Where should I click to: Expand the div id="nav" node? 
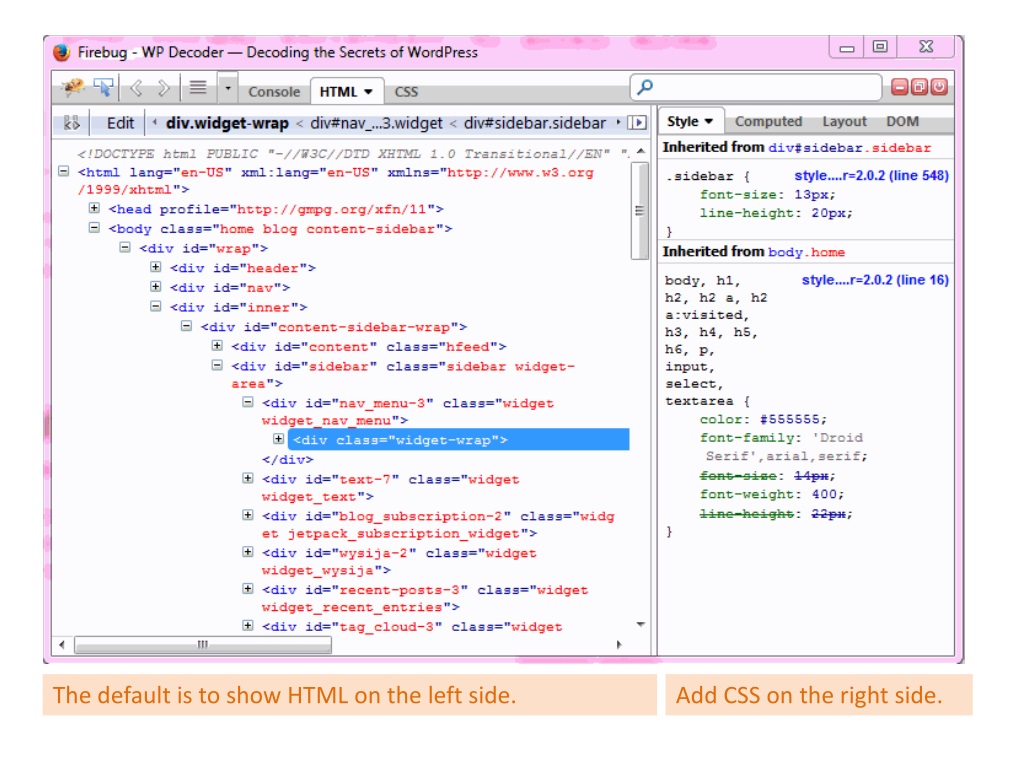tap(155, 287)
